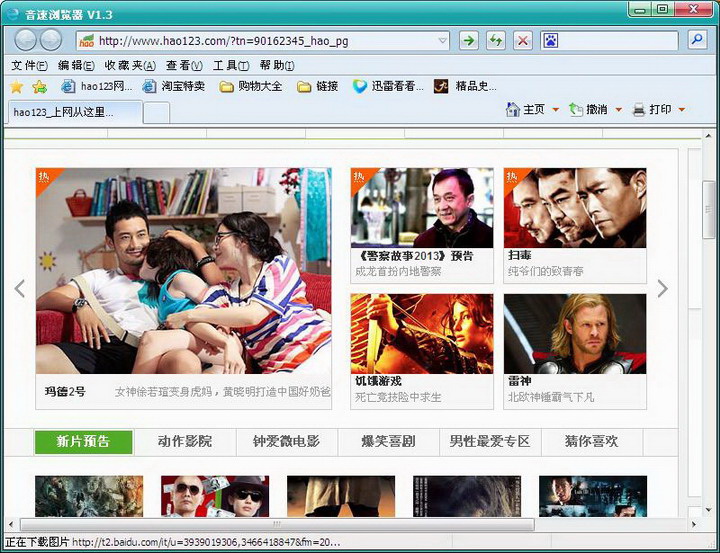Open the 玛德2号 large movie image
The image size is (720, 553).
184,271
